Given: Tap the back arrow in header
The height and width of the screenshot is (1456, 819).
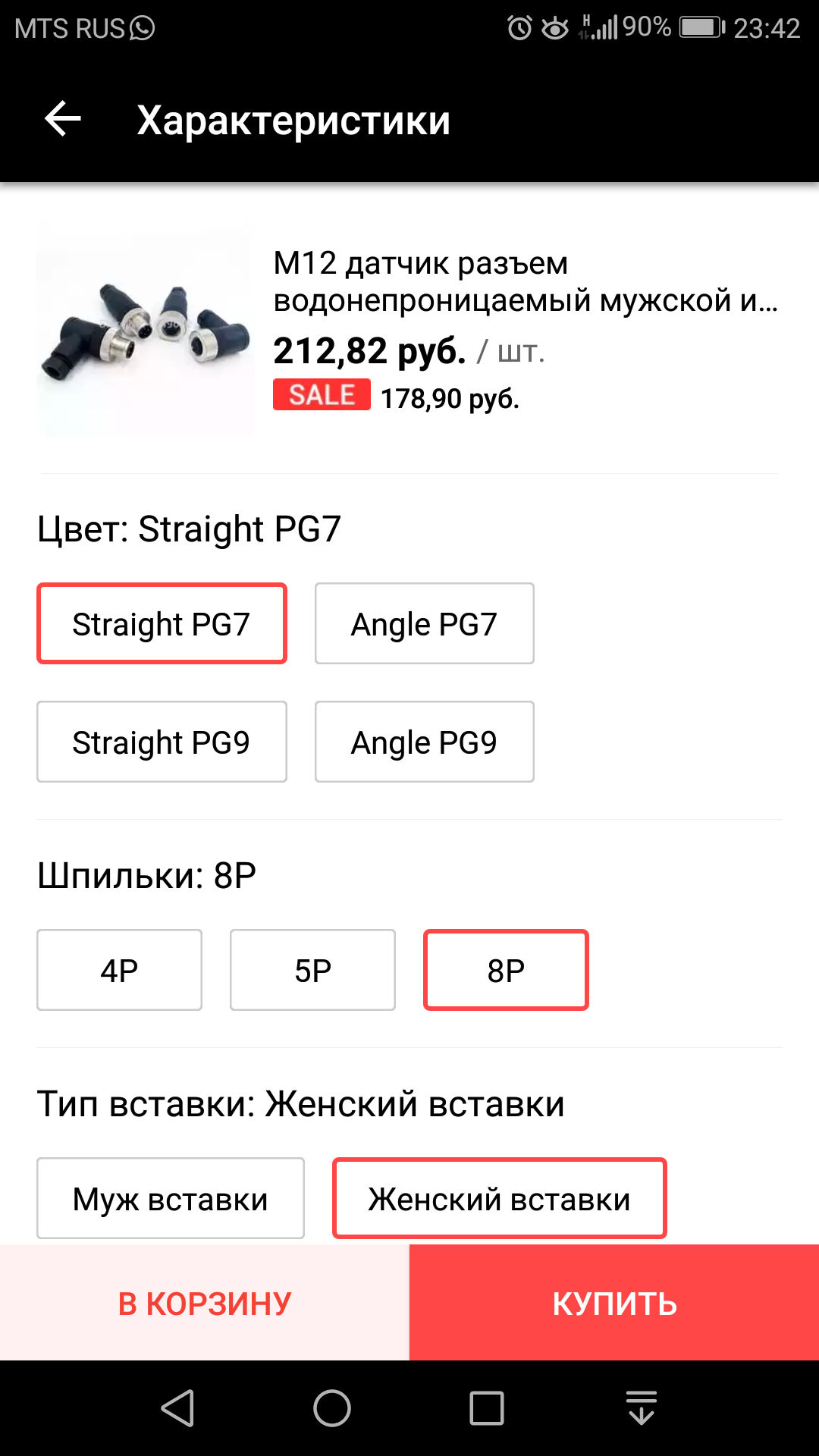Looking at the screenshot, I should 63,119.
